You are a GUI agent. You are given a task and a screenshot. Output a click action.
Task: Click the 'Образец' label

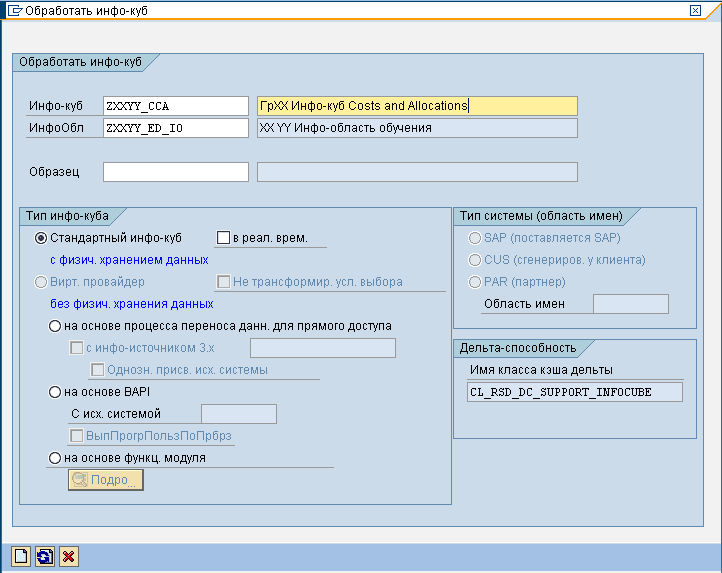[54, 172]
